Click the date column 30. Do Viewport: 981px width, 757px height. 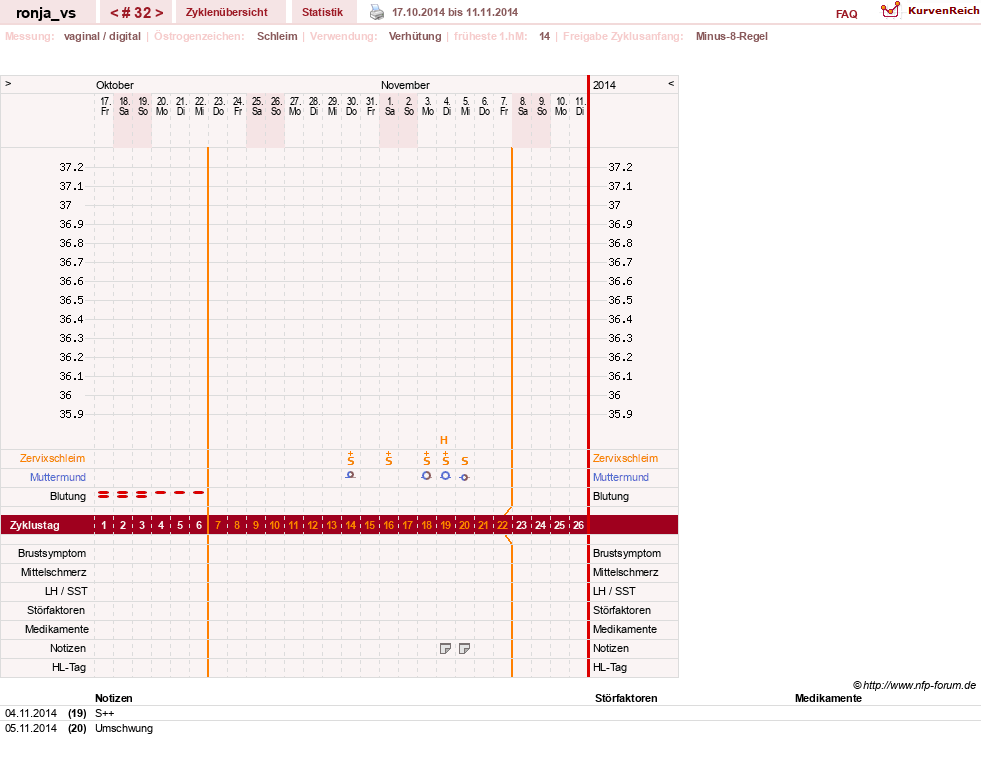(352, 106)
